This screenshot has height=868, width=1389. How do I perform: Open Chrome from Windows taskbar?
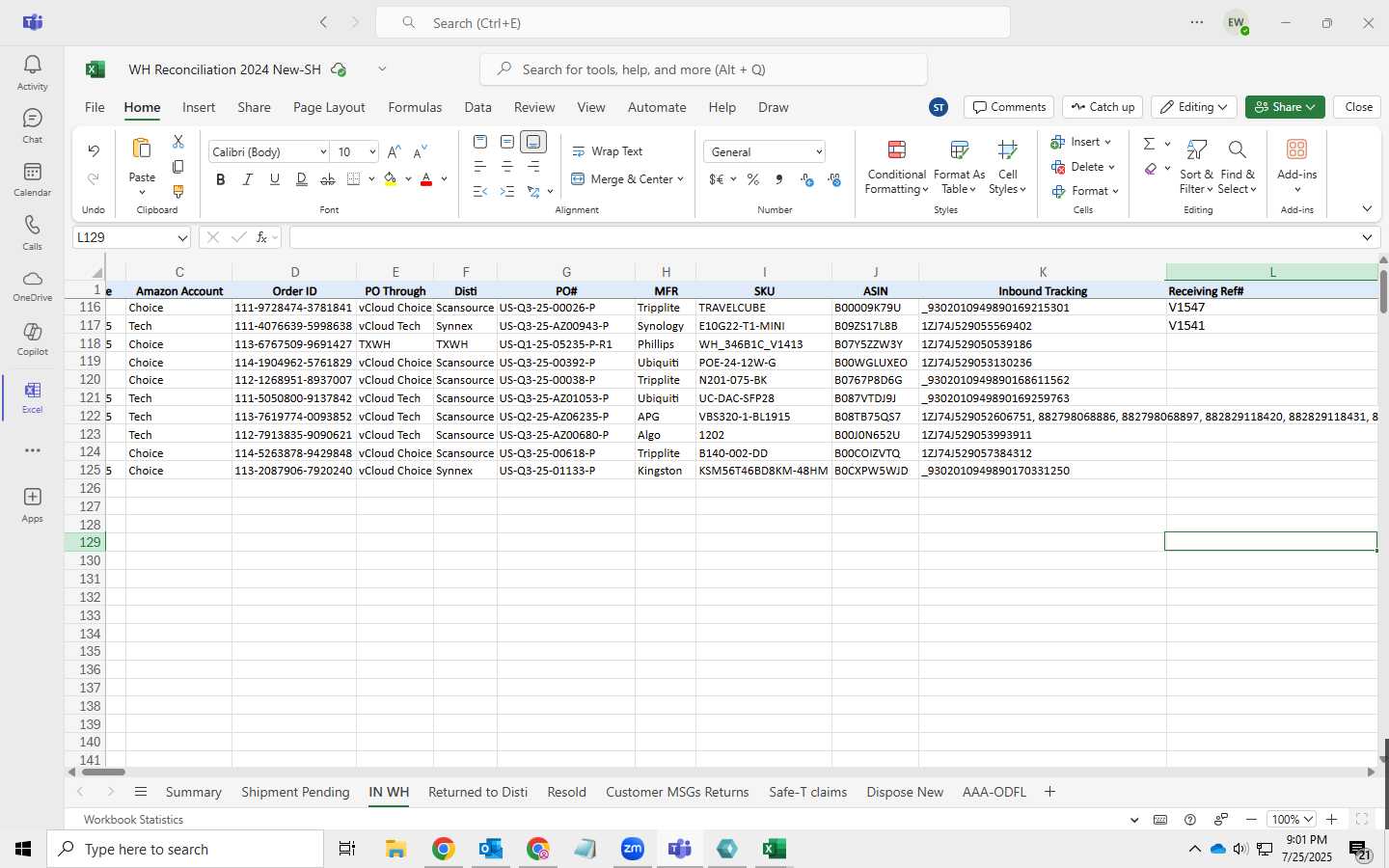point(443,849)
